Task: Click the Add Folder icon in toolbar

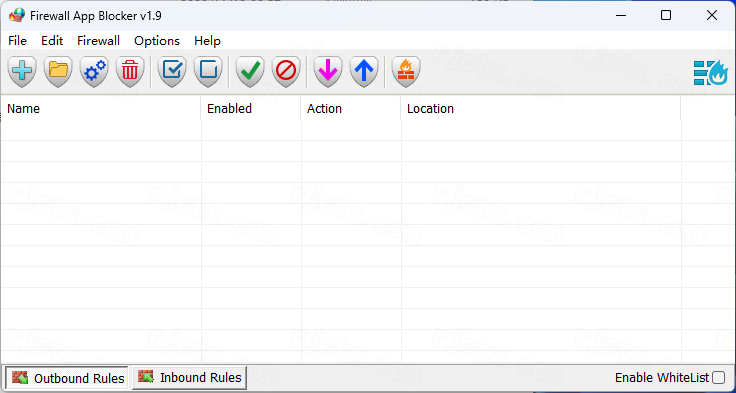Action: pos(58,71)
